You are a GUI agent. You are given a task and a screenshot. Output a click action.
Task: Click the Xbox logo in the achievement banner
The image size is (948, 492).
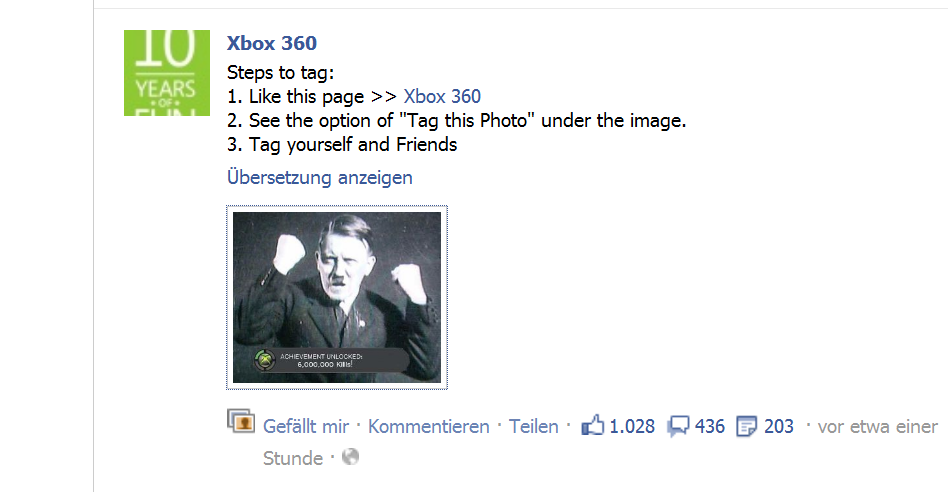tap(264, 360)
